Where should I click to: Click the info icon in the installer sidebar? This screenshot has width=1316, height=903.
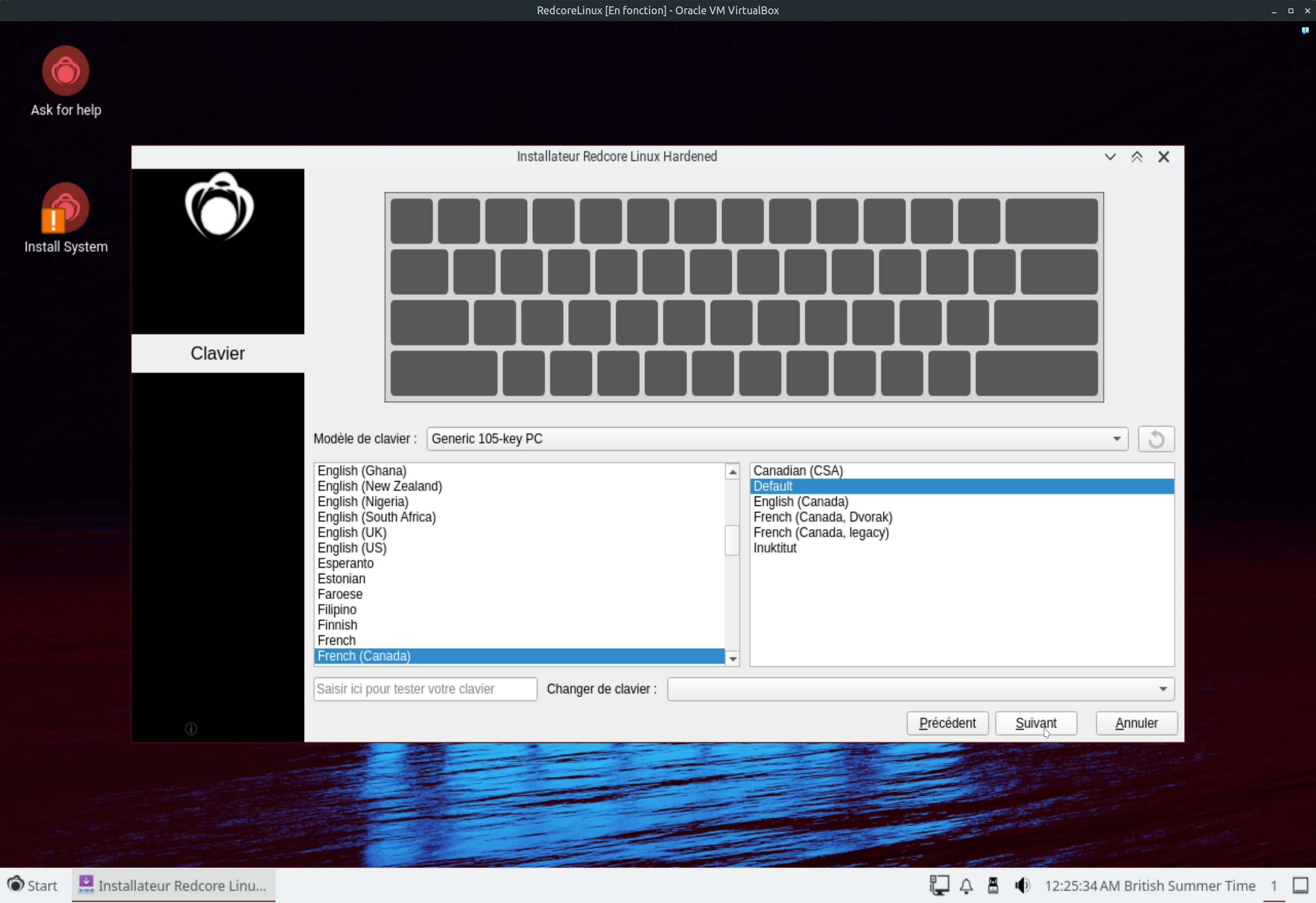pos(191,729)
